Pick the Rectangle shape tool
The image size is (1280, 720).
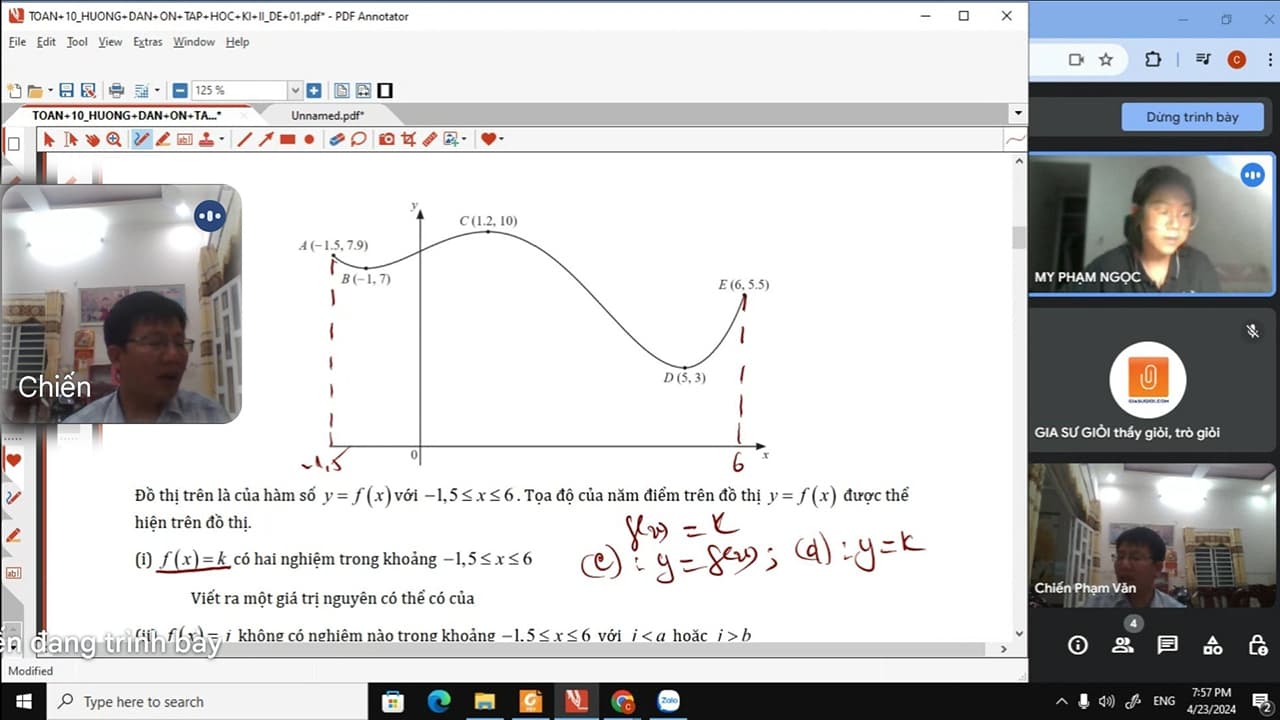tap(288, 139)
